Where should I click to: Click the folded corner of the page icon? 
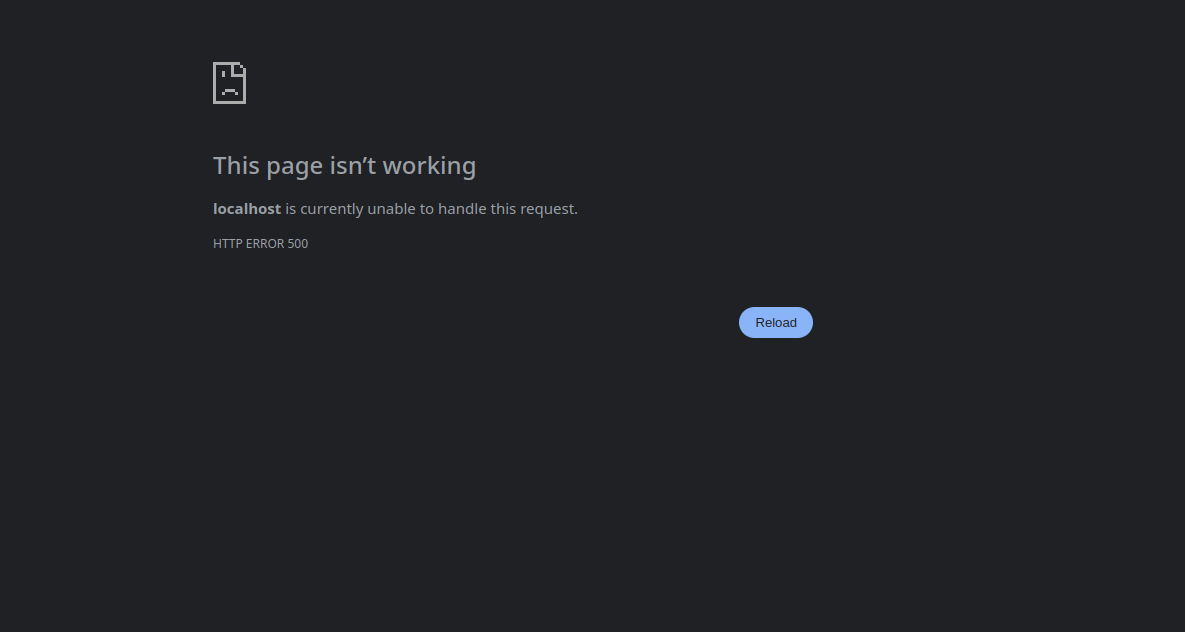pos(240,69)
